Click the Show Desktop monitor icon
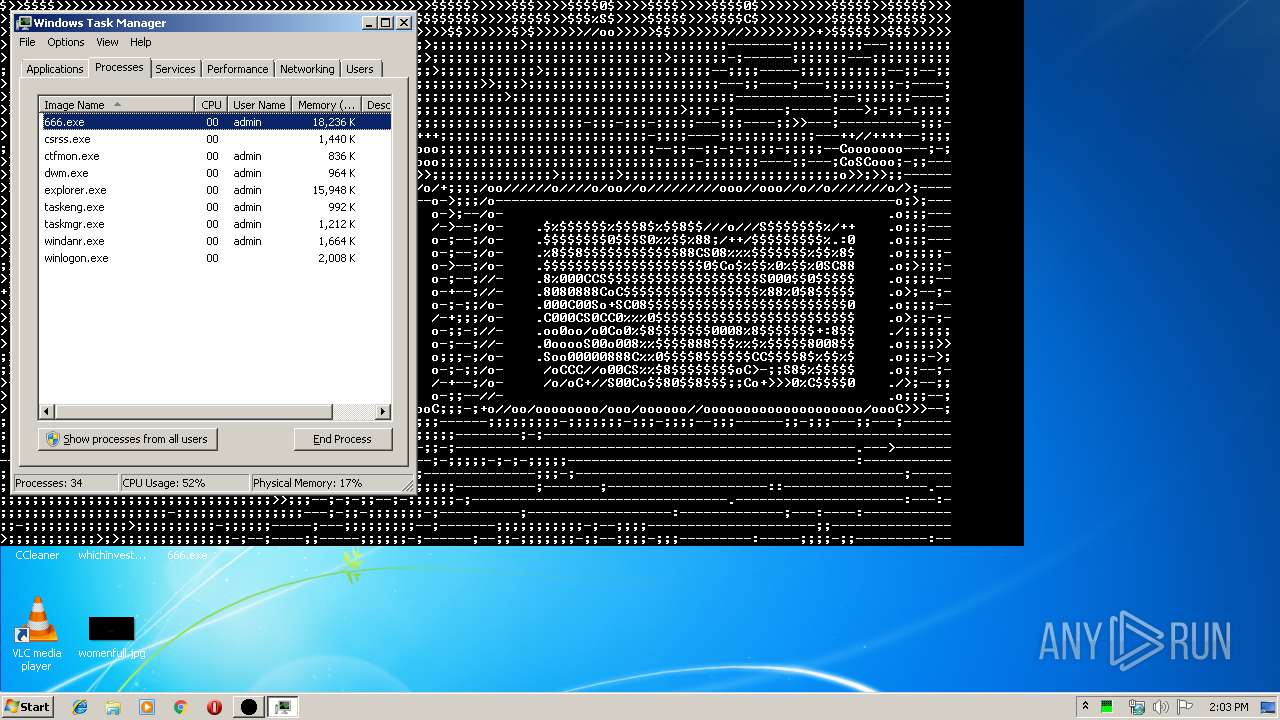The height and width of the screenshot is (720, 1280). 1269,707
